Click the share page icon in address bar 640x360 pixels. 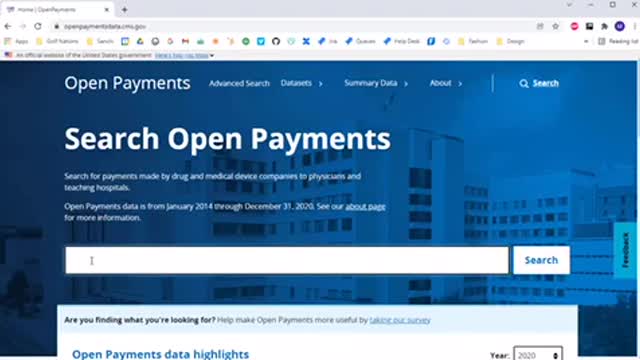click(x=540, y=26)
